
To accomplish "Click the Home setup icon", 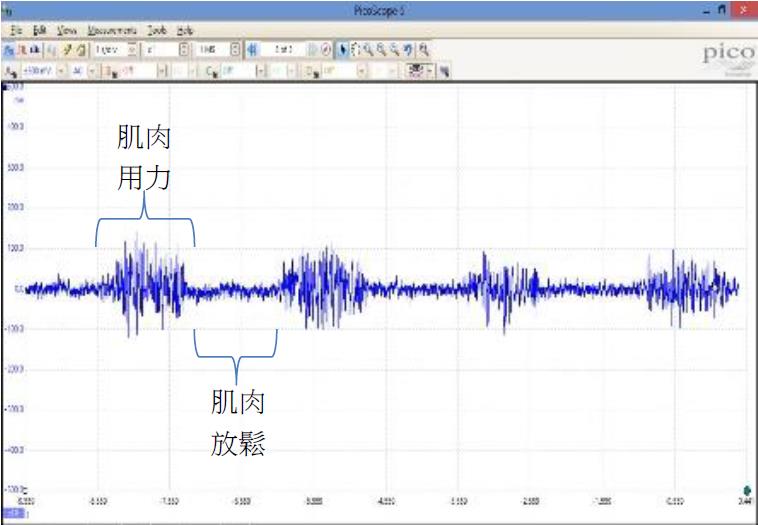I will [x=82, y=50].
